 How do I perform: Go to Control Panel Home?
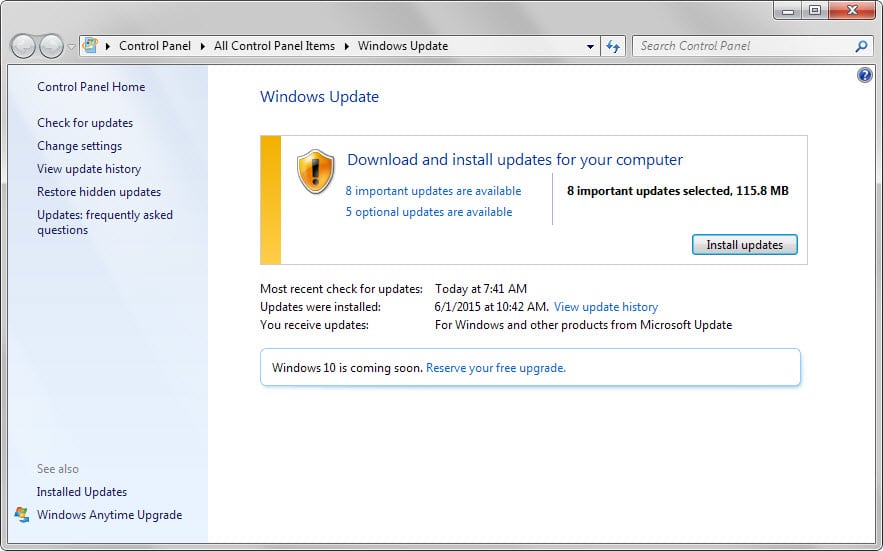click(x=91, y=87)
